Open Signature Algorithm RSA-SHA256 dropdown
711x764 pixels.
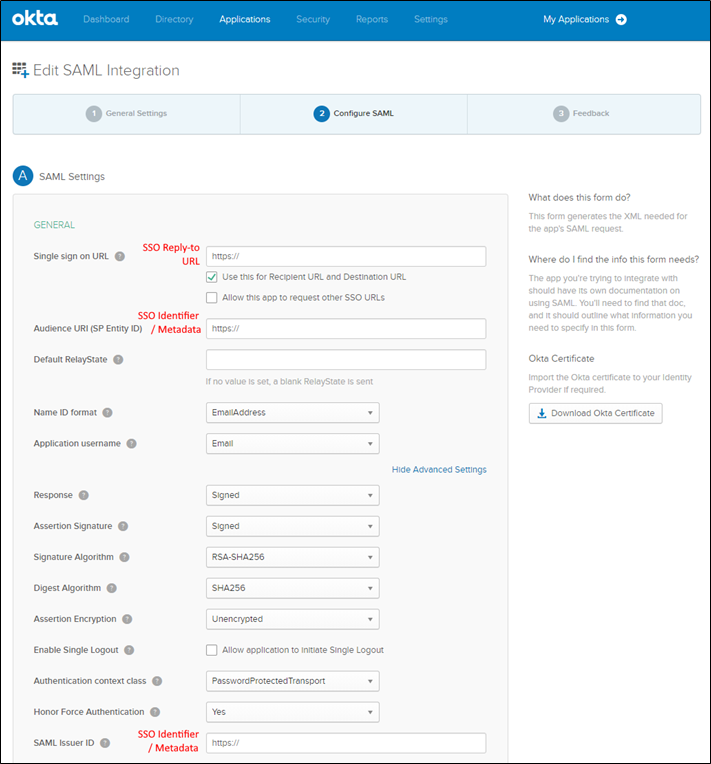(x=292, y=557)
